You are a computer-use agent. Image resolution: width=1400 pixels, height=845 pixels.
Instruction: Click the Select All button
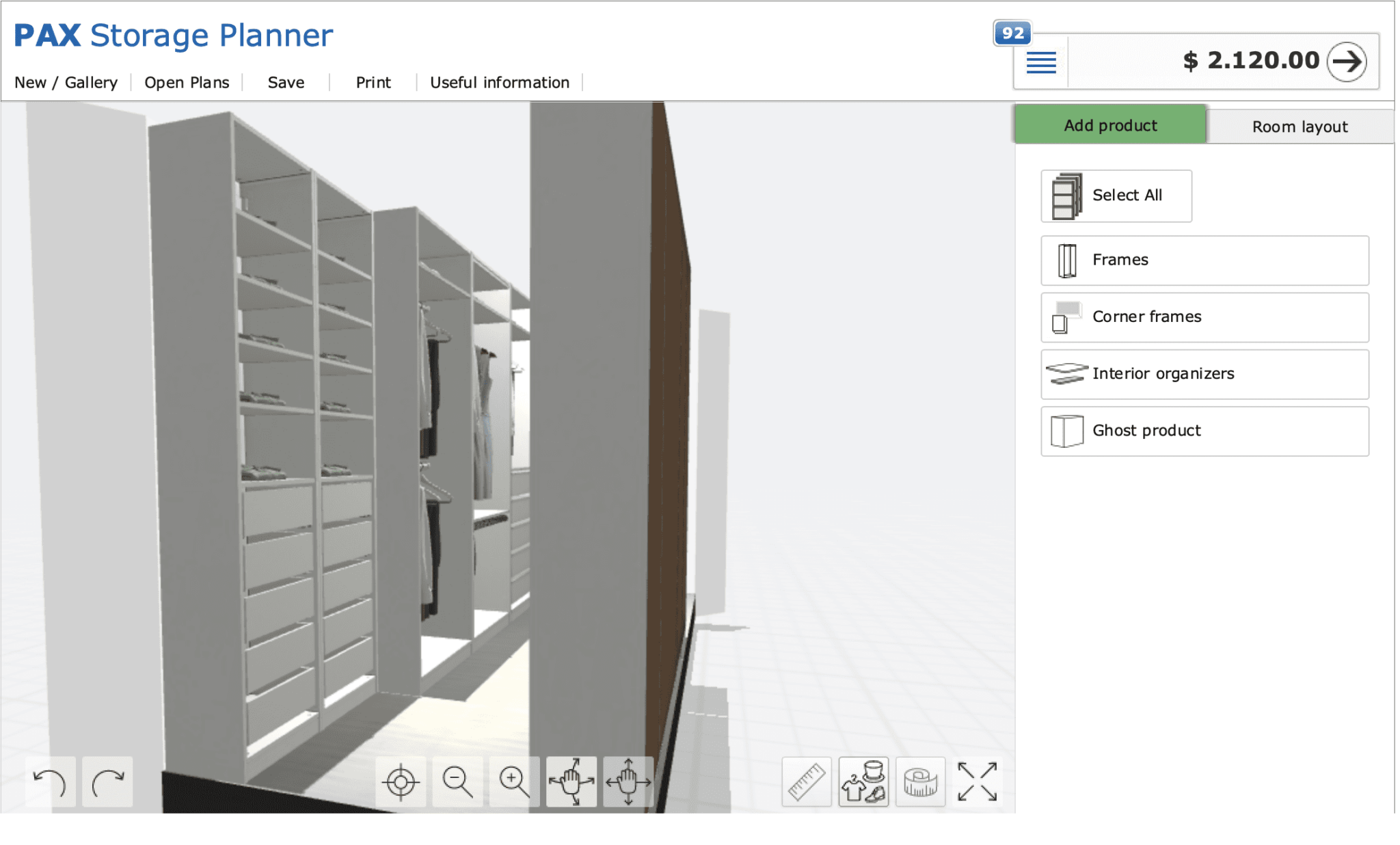click(1116, 196)
